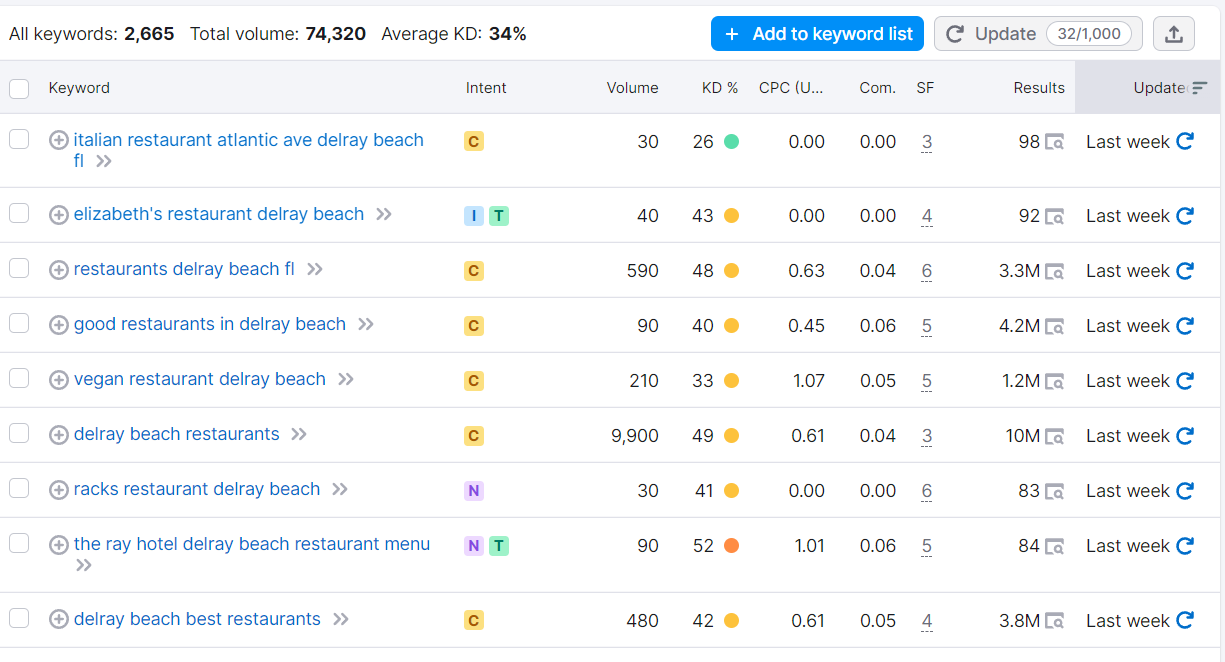Image resolution: width=1225 pixels, height=662 pixels.
Task: Refresh 'elizabeth's restaurant delray beach' row data
Action: coord(1185,215)
